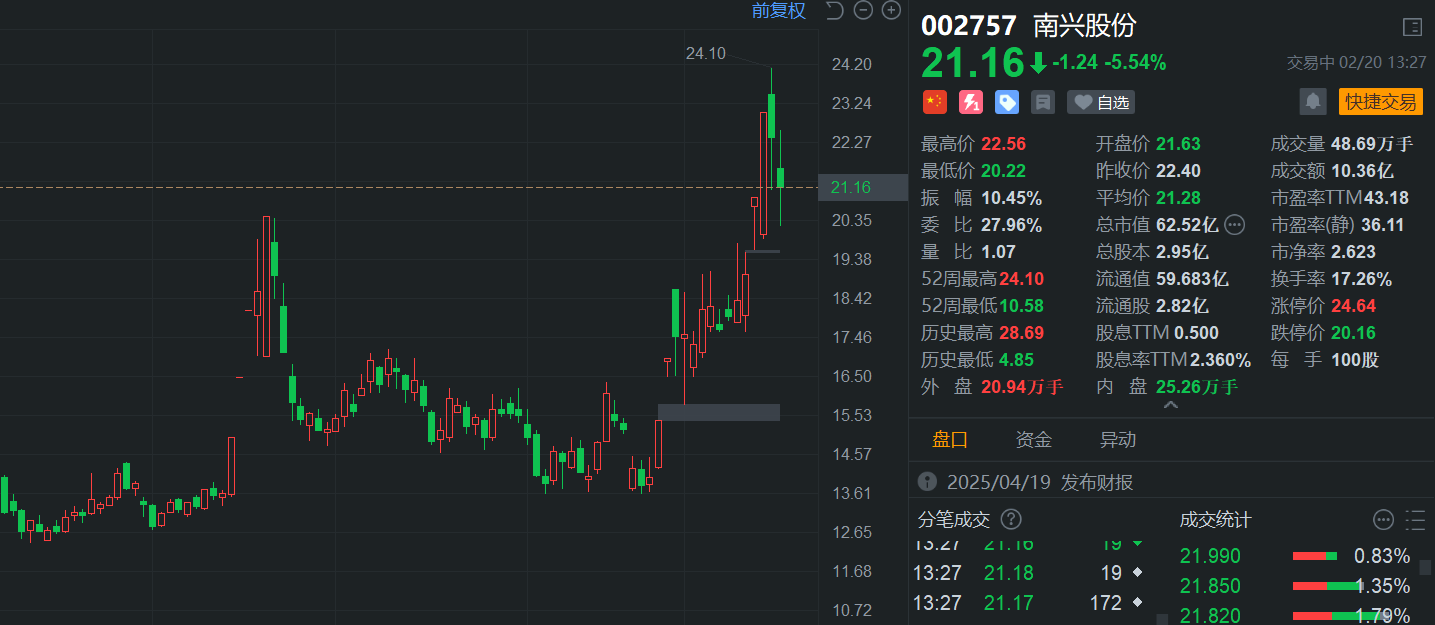Click the orange 快捷交易 button
Viewport: 1435px width, 625px height.
(1380, 101)
